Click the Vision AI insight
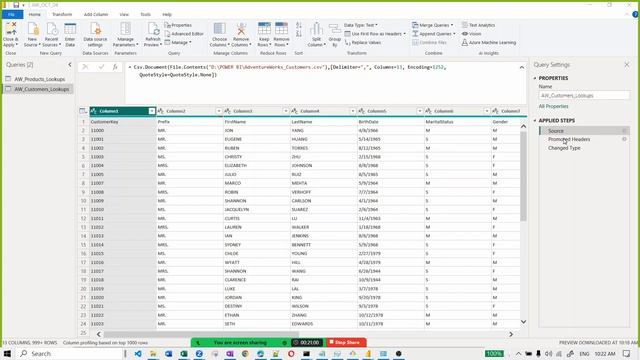The width and height of the screenshot is (640, 360). point(471,34)
